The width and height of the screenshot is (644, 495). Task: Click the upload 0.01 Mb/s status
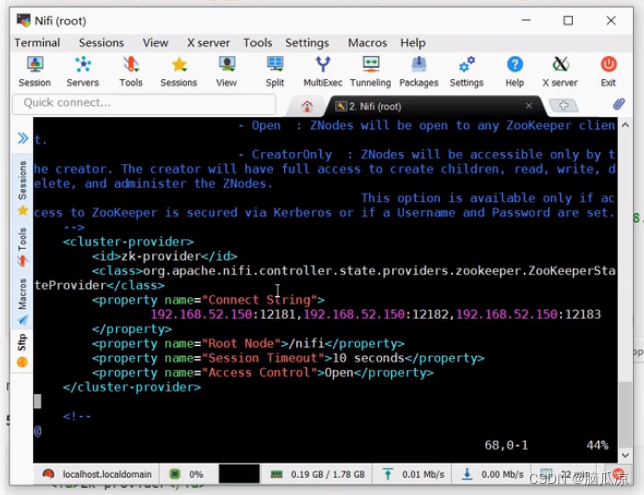pyautogui.click(x=414, y=474)
